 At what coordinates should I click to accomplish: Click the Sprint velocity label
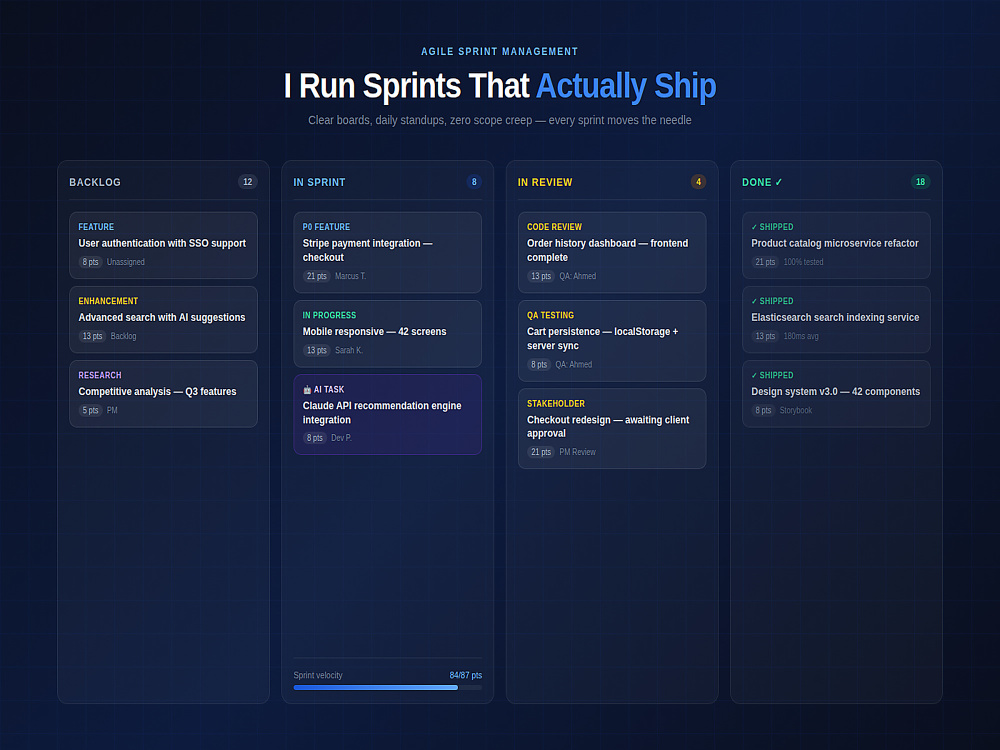pos(318,675)
